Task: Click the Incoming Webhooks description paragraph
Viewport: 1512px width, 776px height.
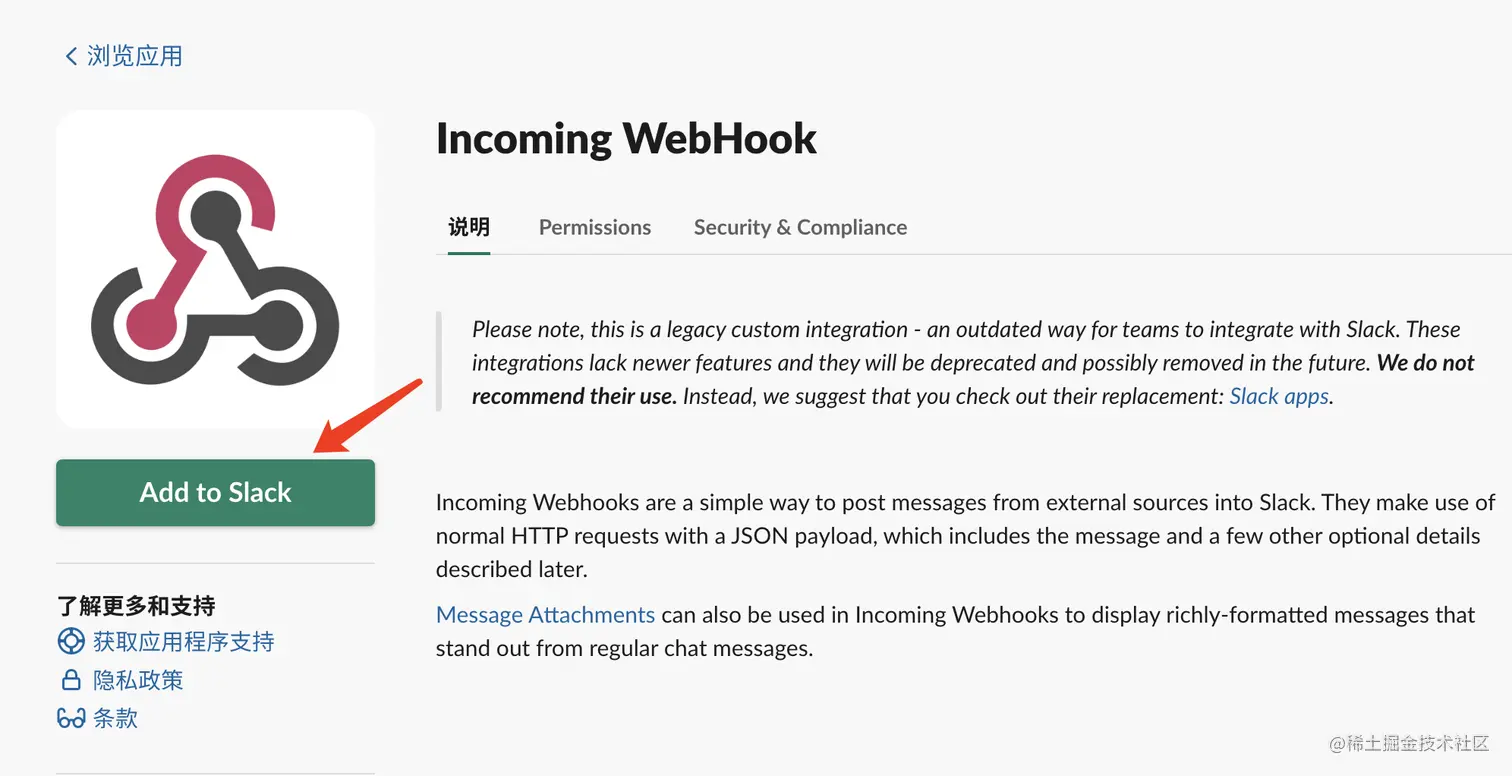Action: (960, 535)
